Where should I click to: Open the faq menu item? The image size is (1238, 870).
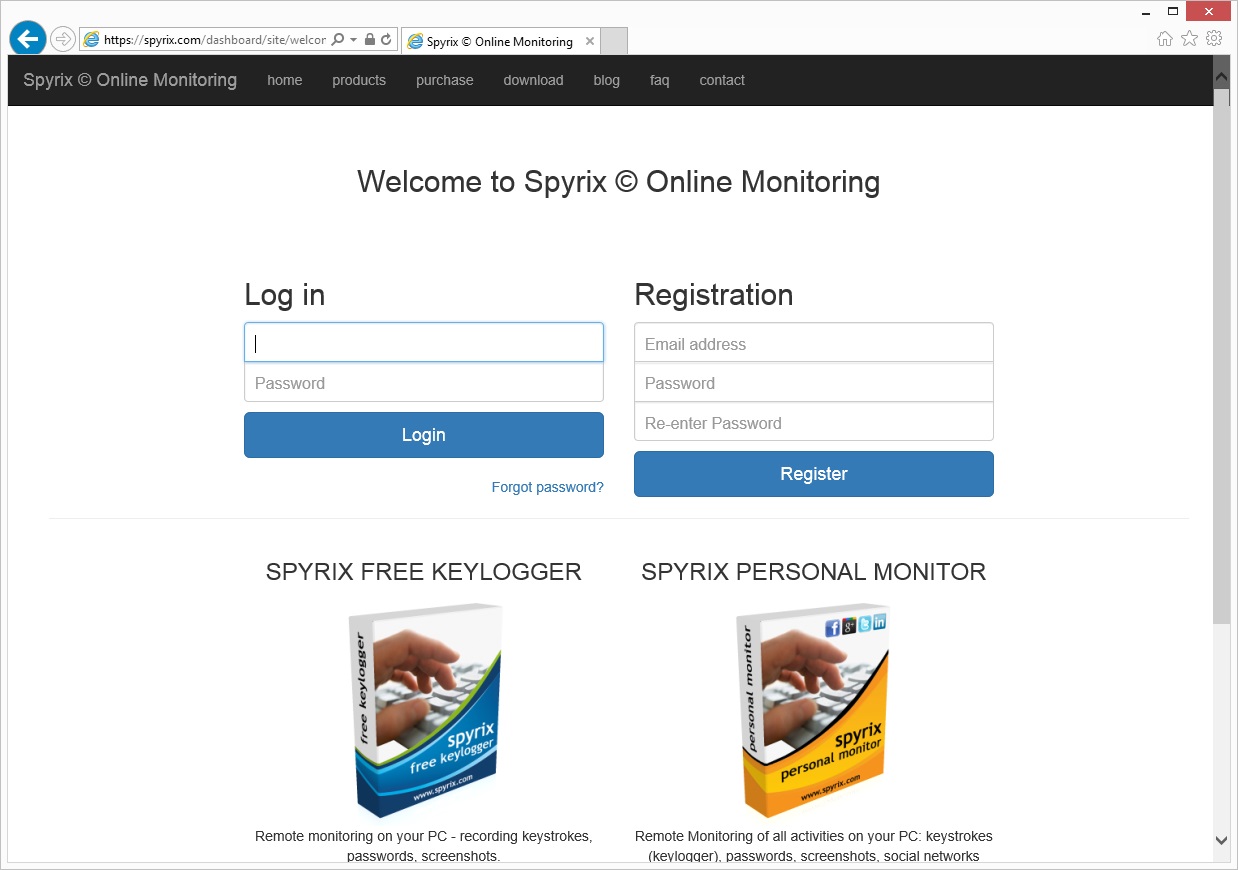pyautogui.click(x=659, y=80)
